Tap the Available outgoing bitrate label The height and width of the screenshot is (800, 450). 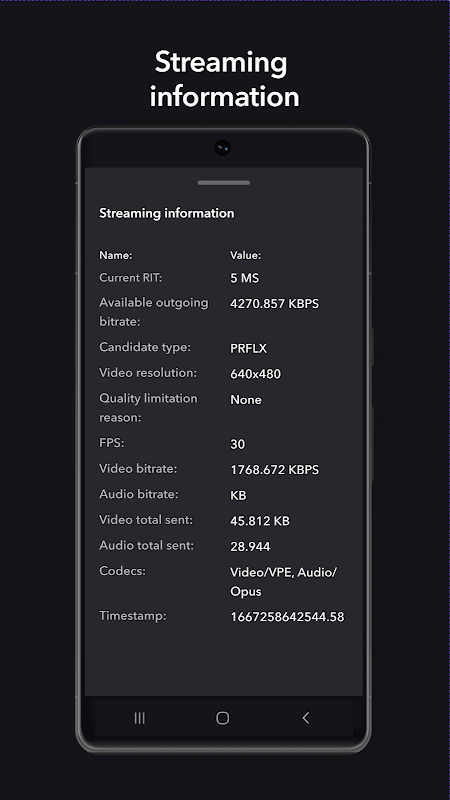click(x=154, y=312)
